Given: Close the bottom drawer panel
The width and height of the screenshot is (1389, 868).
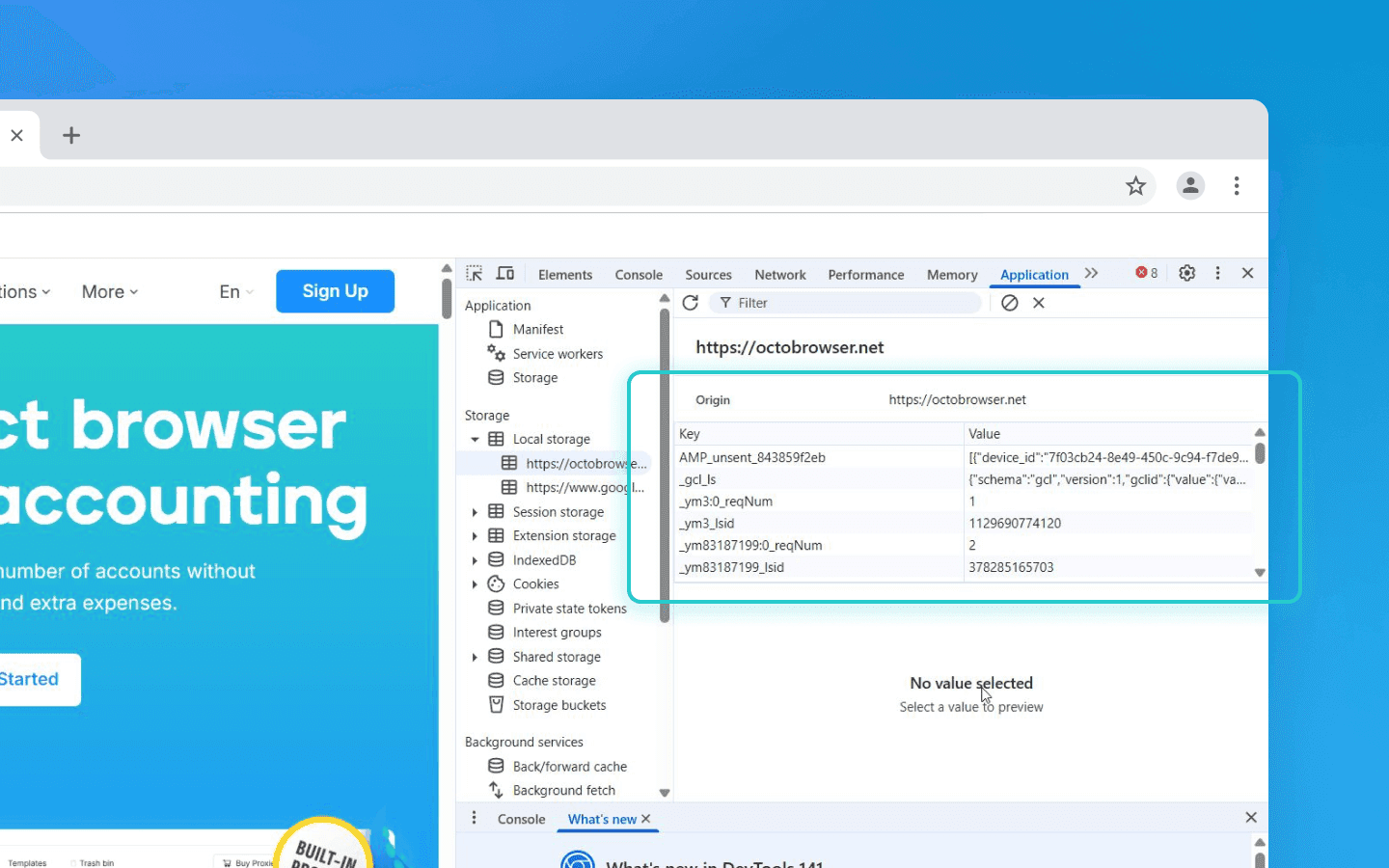Looking at the screenshot, I should (1251, 818).
